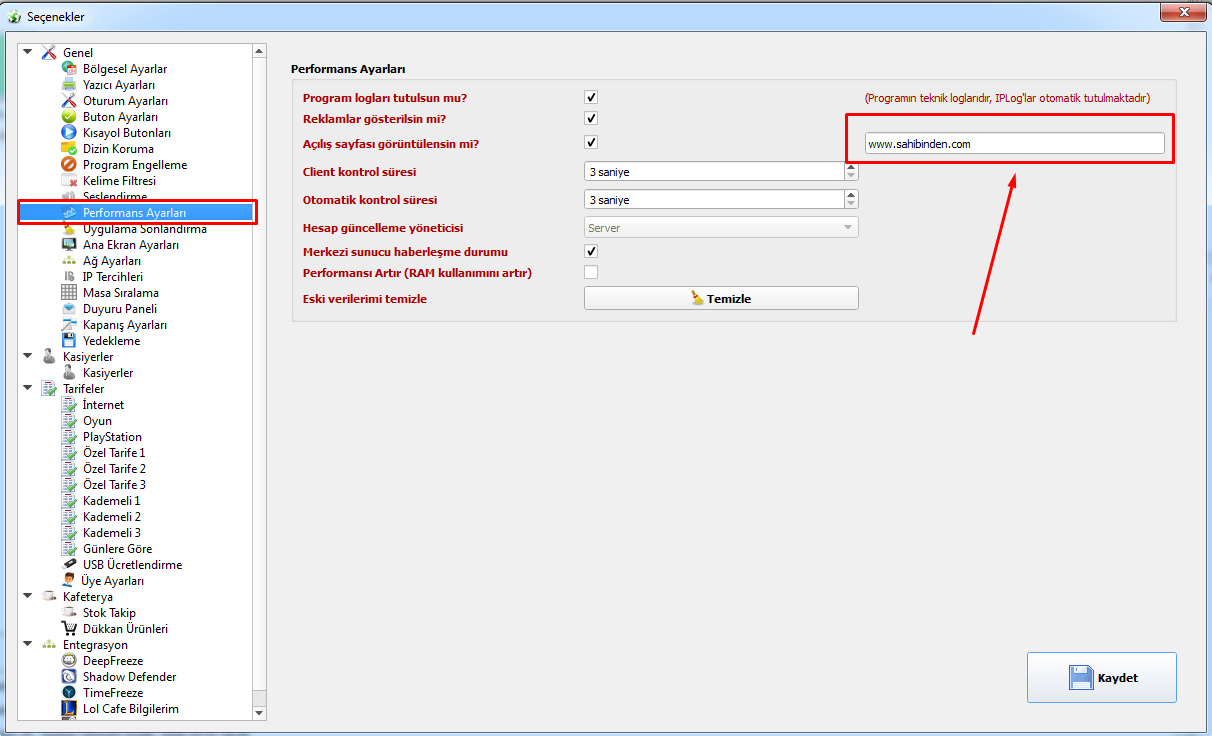
Task: Select Kademeli 1 tariff
Action: [x=112, y=501]
